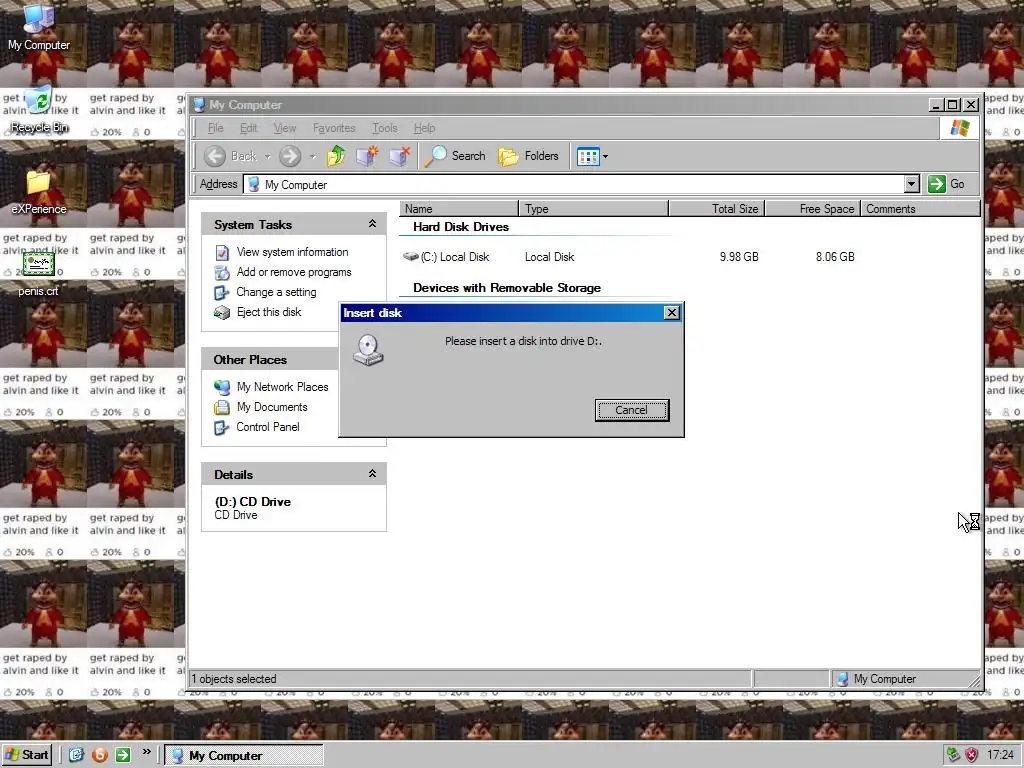Image resolution: width=1024 pixels, height=768 pixels.
Task: Open the Back history dropdown arrow
Action: (x=267, y=157)
